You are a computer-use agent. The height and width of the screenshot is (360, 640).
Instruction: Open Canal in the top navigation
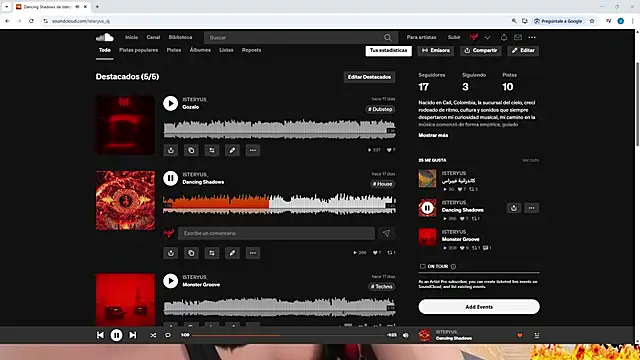coord(153,37)
